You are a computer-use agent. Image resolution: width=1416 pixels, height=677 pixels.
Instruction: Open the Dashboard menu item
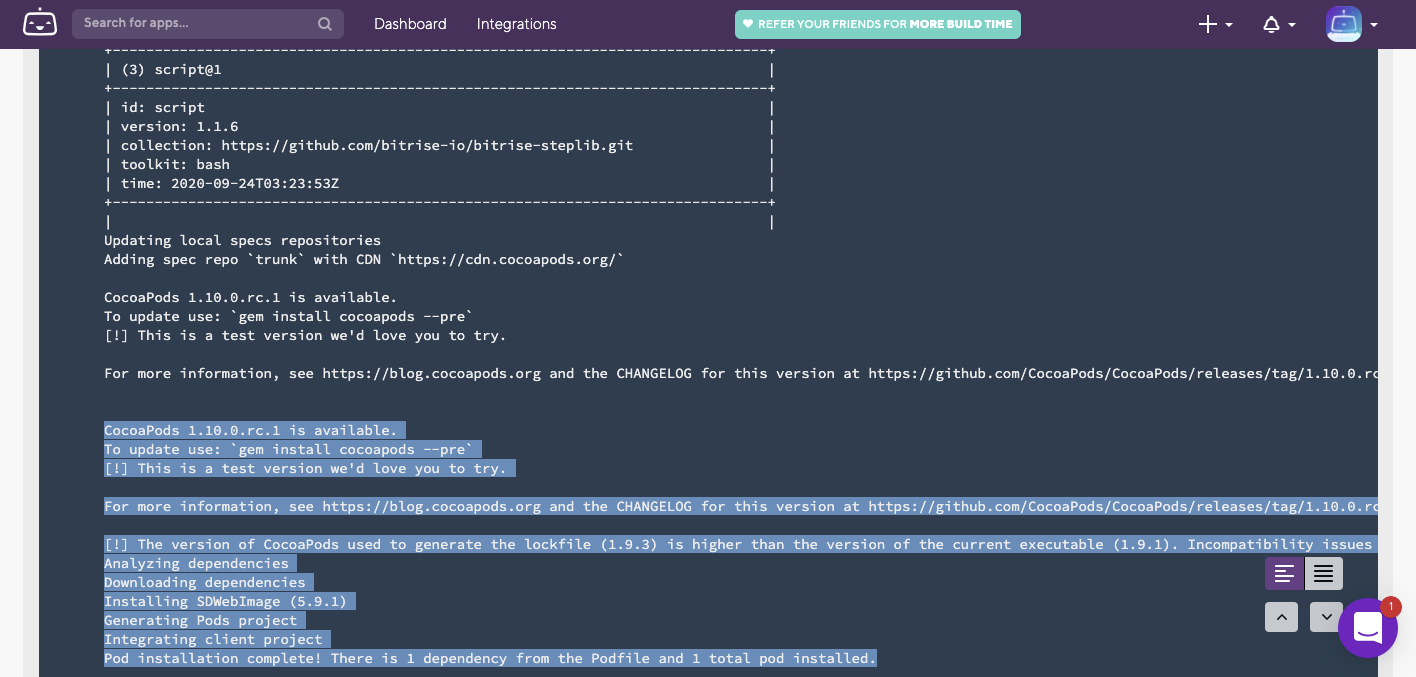[410, 24]
